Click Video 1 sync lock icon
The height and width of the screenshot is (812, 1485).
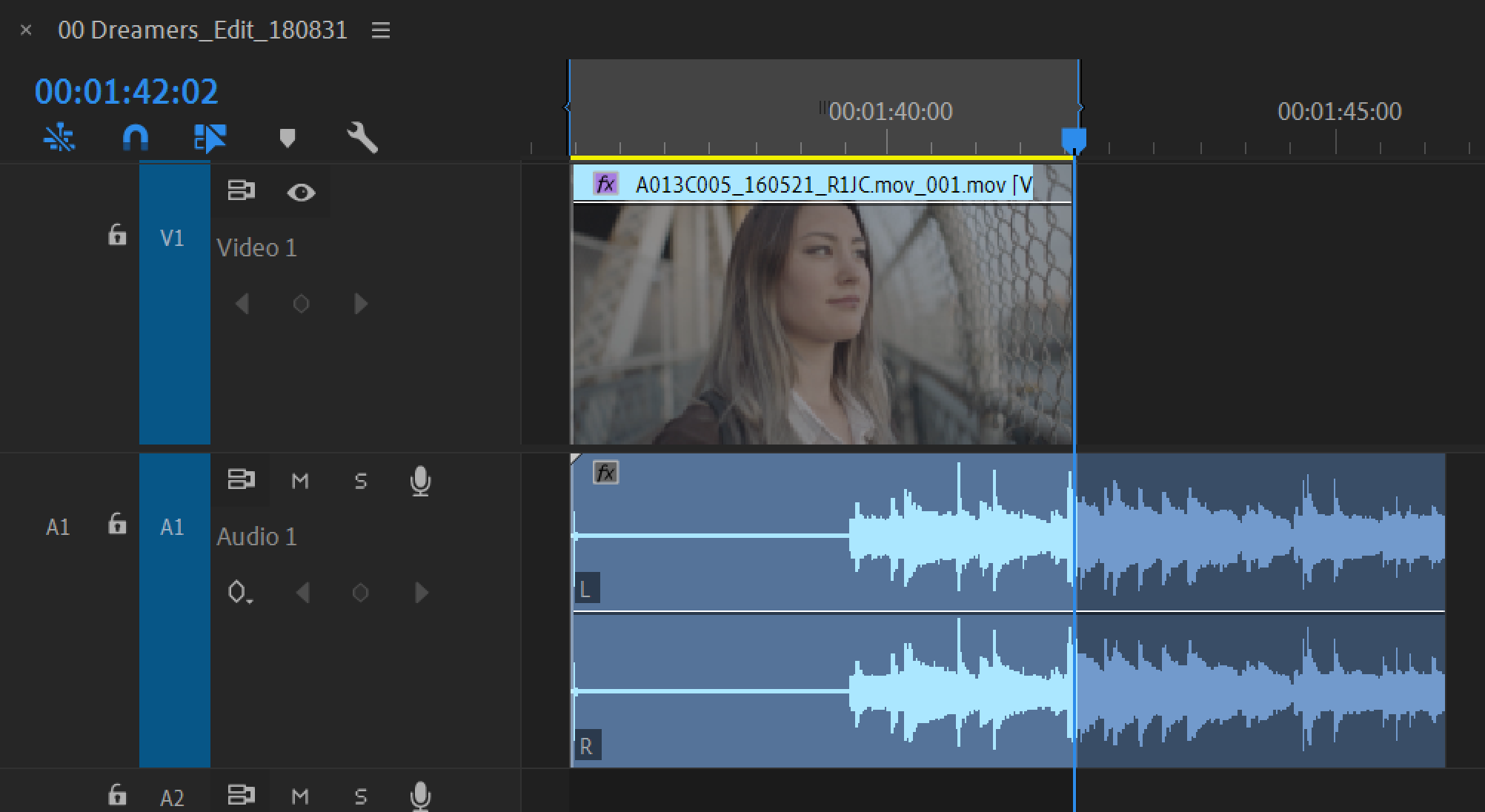pyautogui.click(x=241, y=191)
